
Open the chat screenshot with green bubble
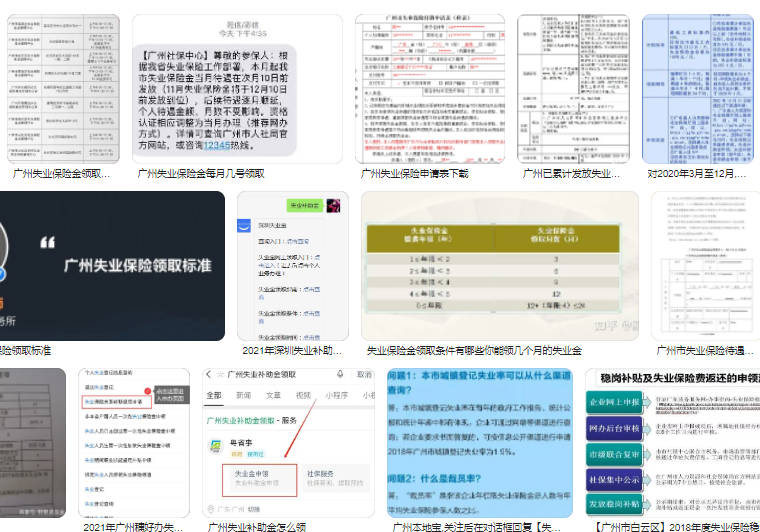pyautogui.click(x=293, y=266)
